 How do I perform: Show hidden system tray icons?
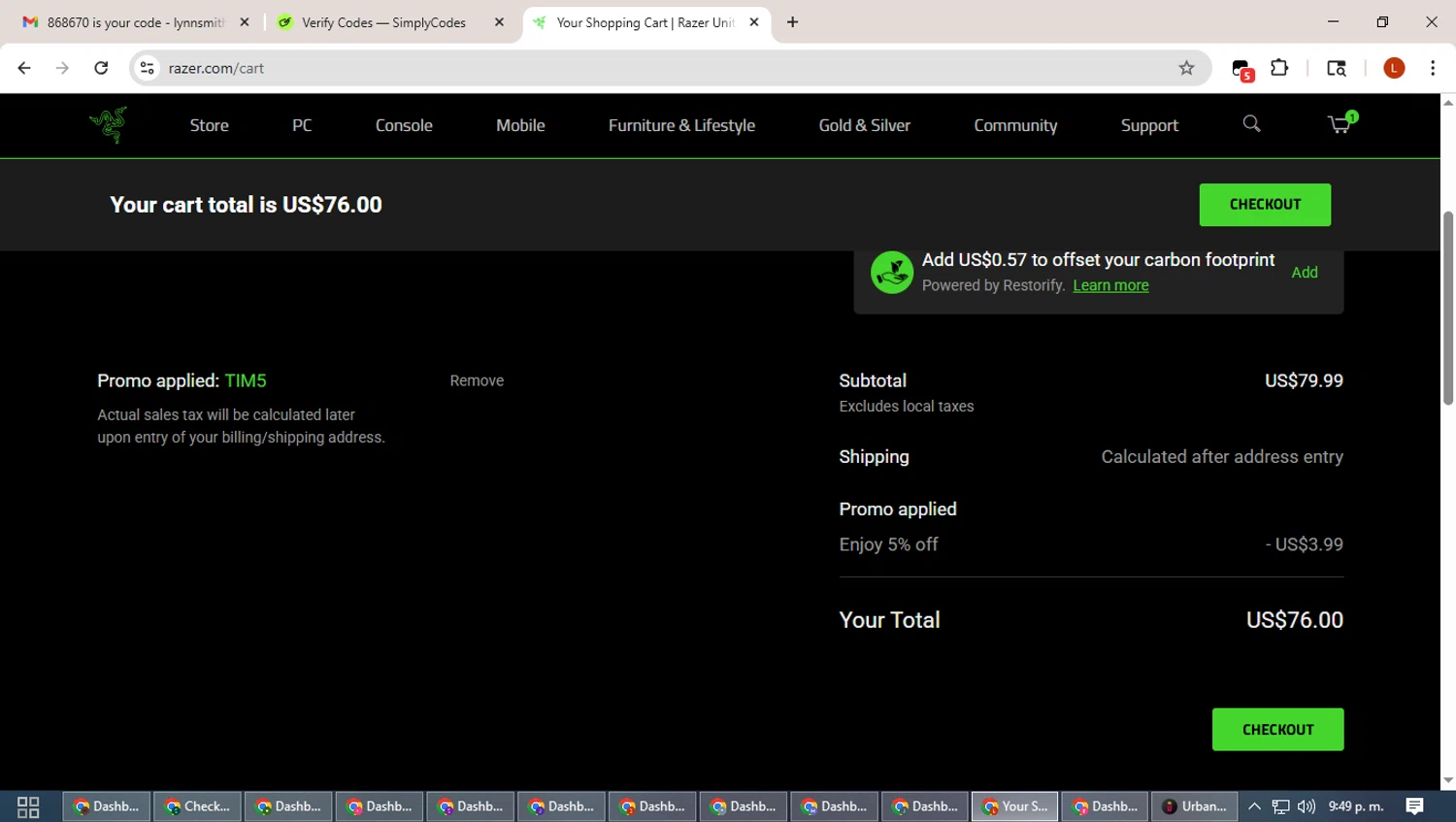tap(1254, 806)
